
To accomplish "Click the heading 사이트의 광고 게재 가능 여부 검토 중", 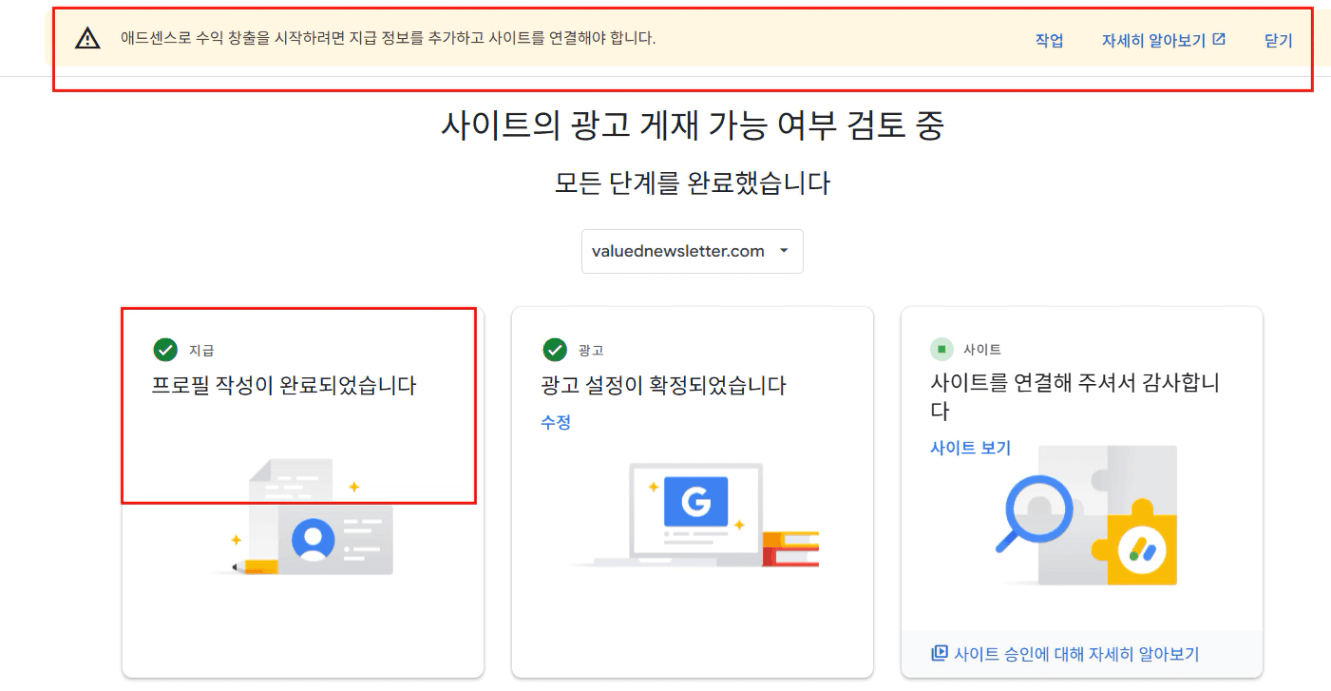I will coord(692,126).
